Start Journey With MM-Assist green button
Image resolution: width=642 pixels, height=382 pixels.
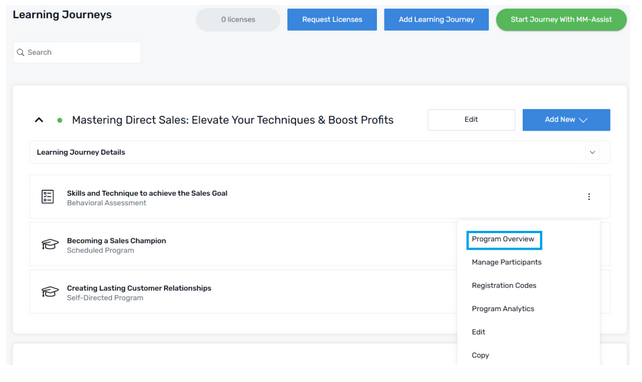click(561, 20)
